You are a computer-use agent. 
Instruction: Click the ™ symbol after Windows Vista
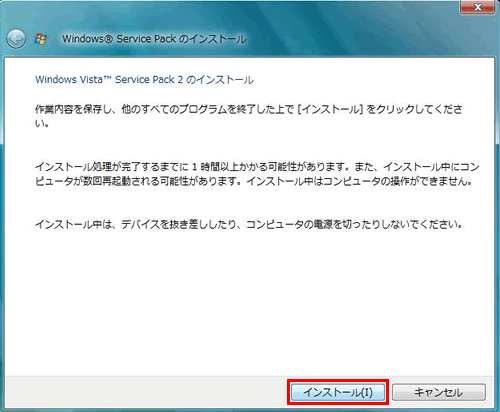pos(107,78)
